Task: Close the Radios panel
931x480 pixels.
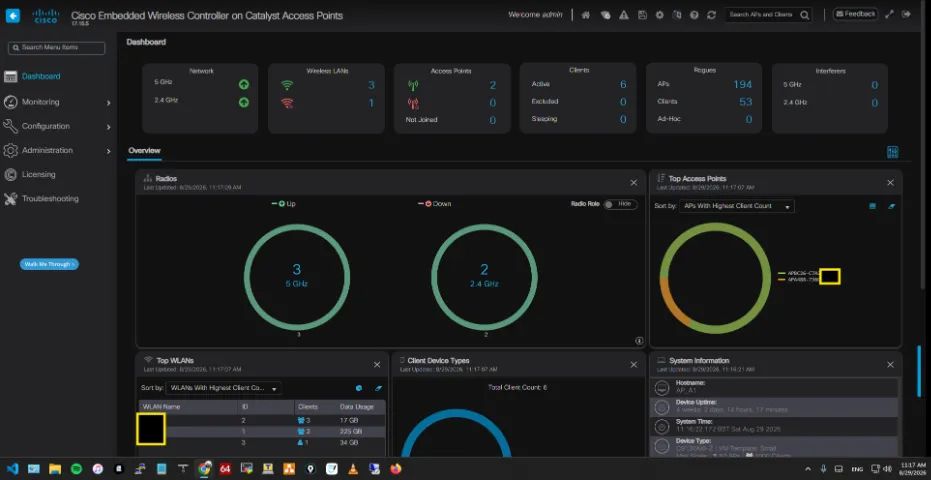Action: 634,183
